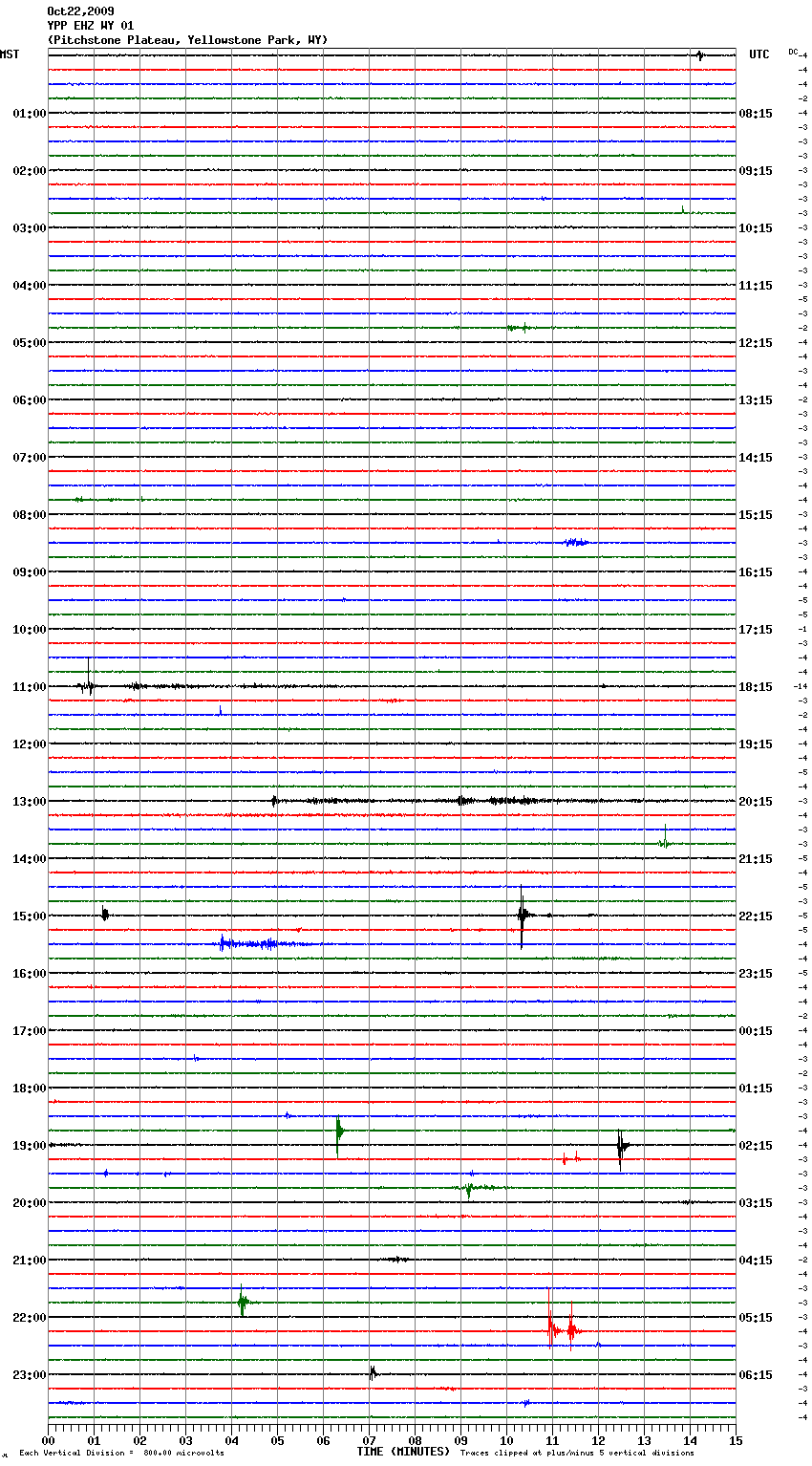The height and width of the screenshot is (1466, 812).
Task: Click the Pitchstone Plateau, Yellowstone Park location title
Action: pyautogui.click(x=187, y=40)
